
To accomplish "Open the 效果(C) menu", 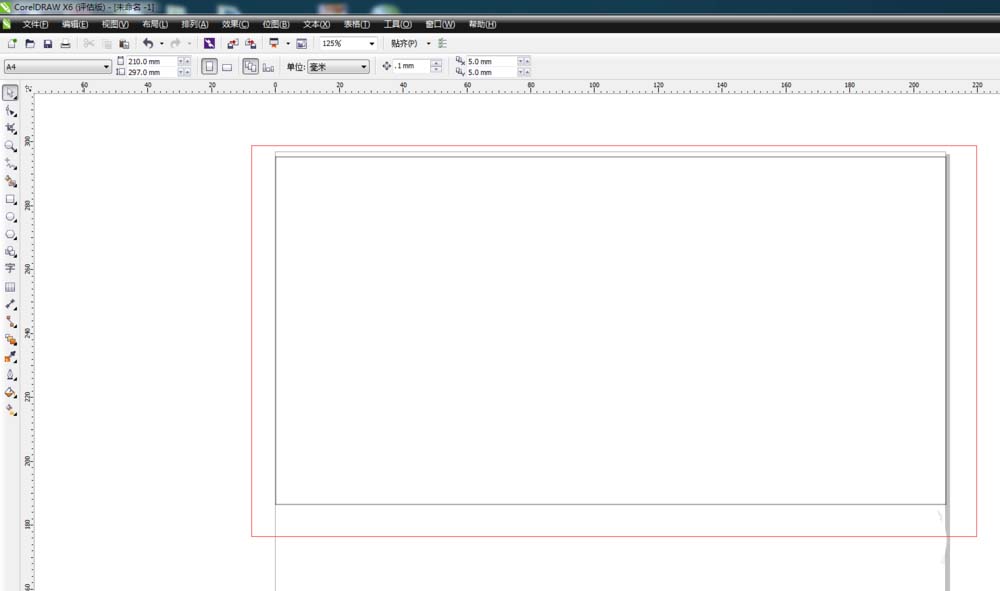I will [x=236, y=24].
